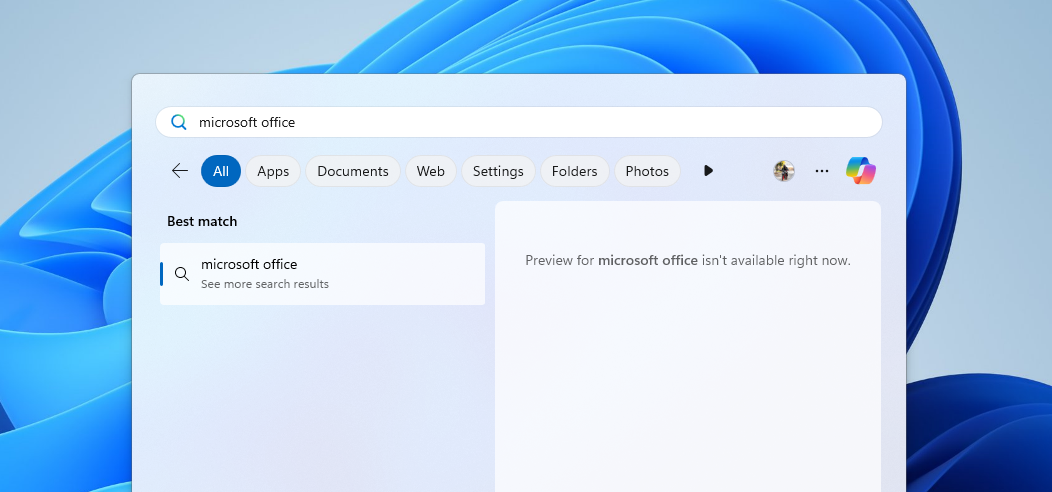Filter results by Settings
The image size is (1052, 492).
(x=498, y=171)
